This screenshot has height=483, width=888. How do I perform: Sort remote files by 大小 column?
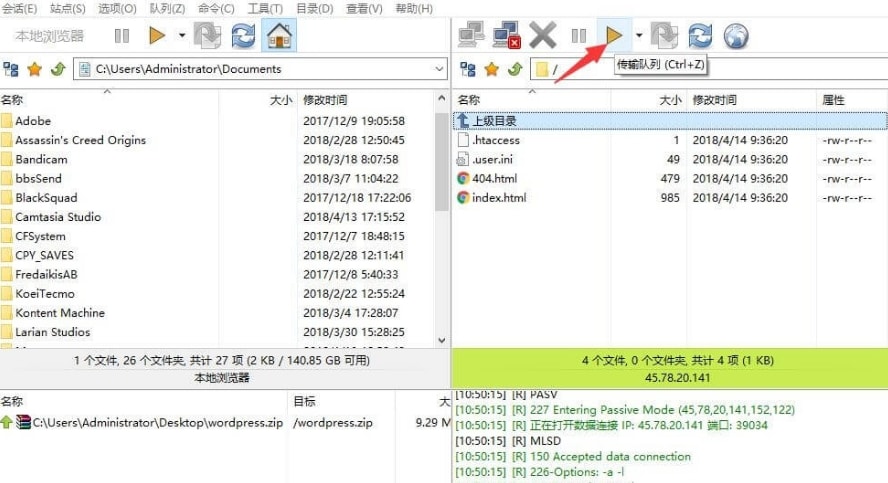670,100
